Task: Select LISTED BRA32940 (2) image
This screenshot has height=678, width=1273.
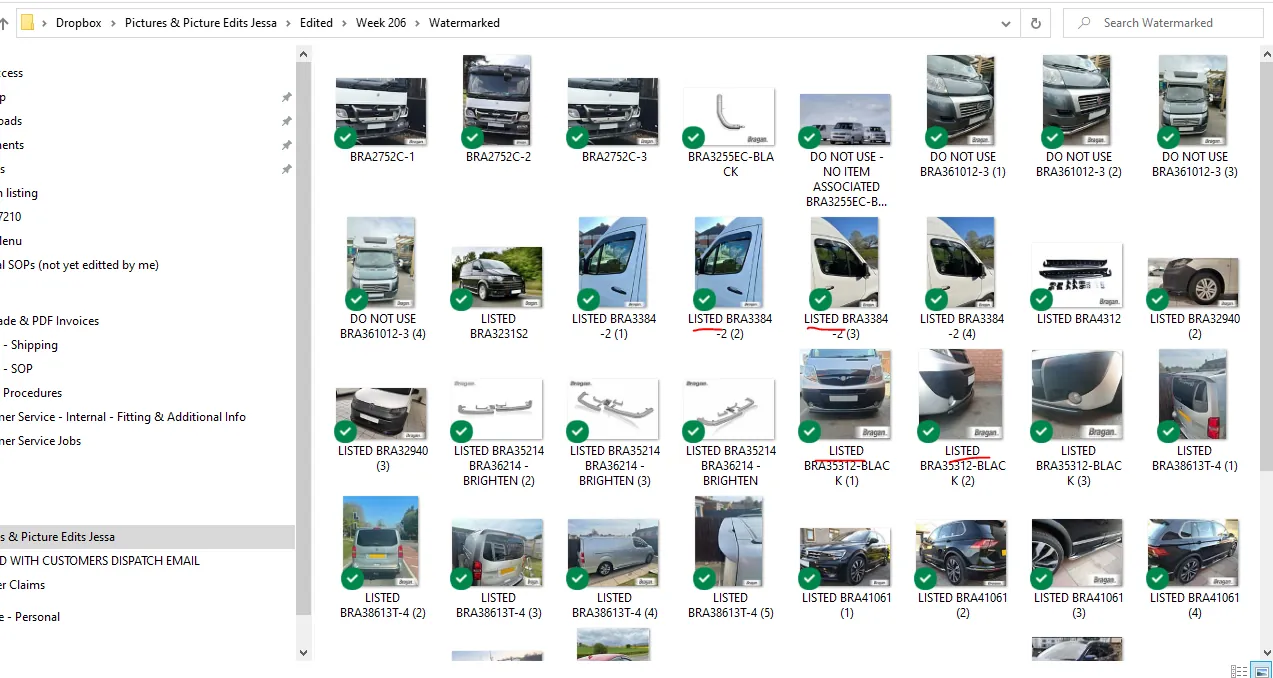Action: tap(1194, 283)
